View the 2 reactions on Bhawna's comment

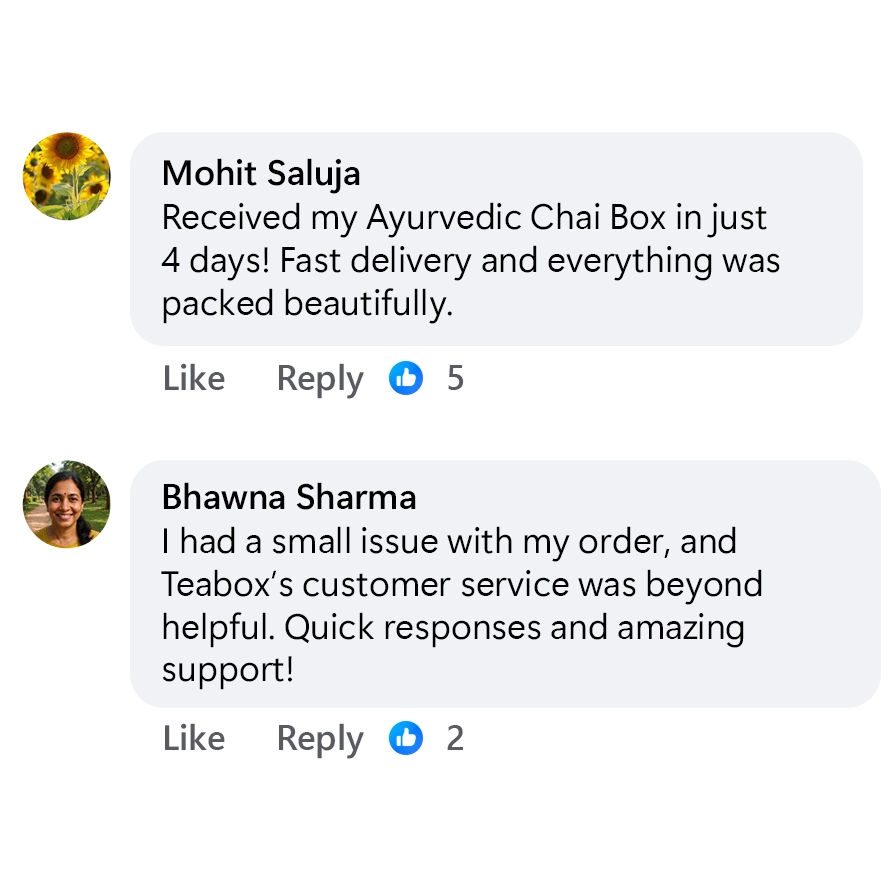coord(455,738)
